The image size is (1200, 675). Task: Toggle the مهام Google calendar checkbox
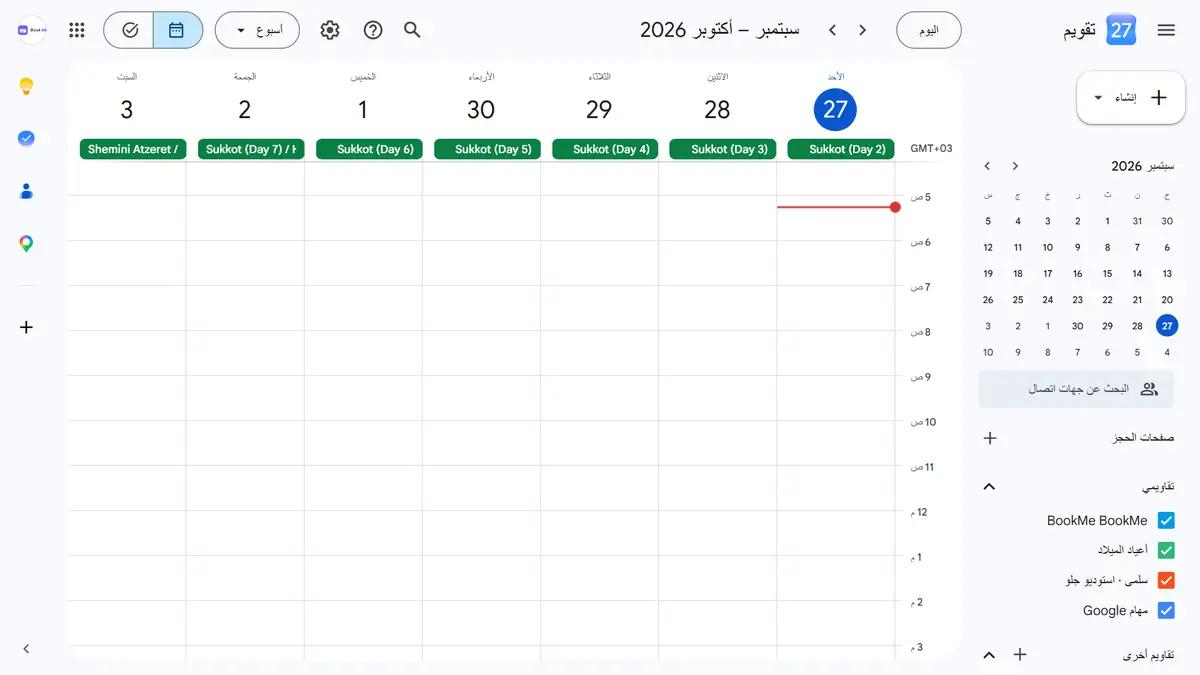1166,610
